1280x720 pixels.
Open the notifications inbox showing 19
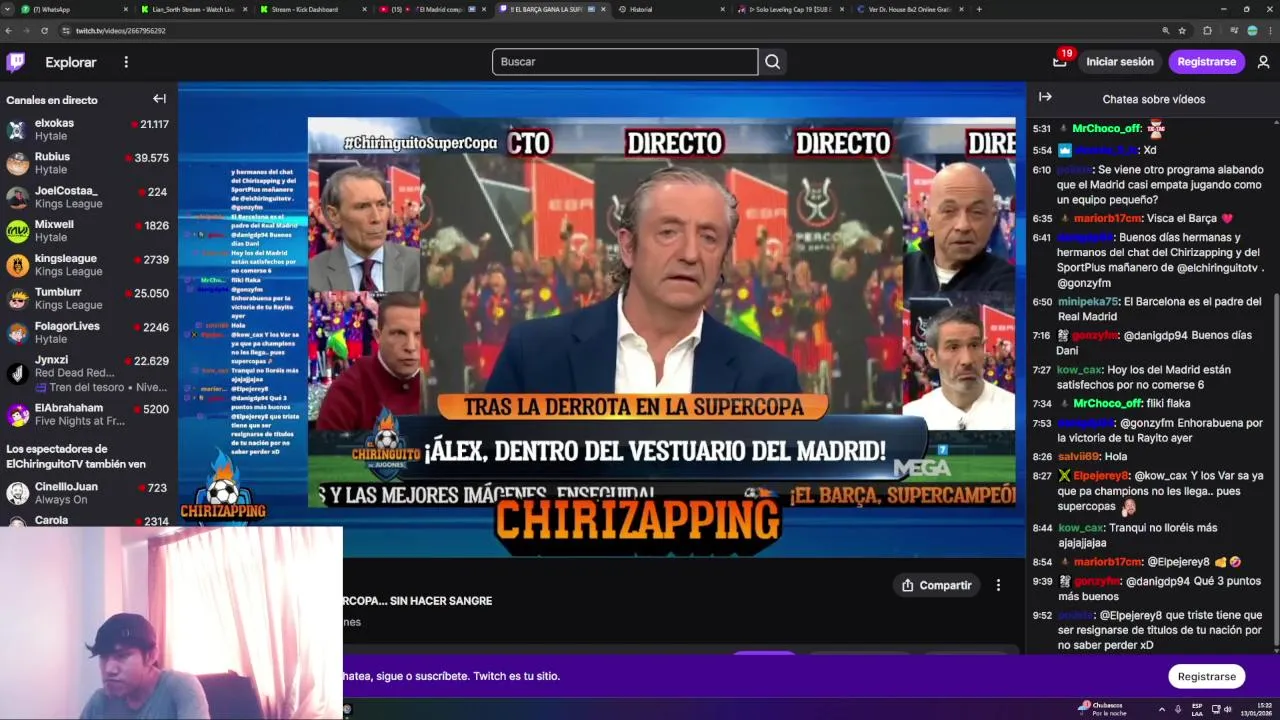point(1060,61)
